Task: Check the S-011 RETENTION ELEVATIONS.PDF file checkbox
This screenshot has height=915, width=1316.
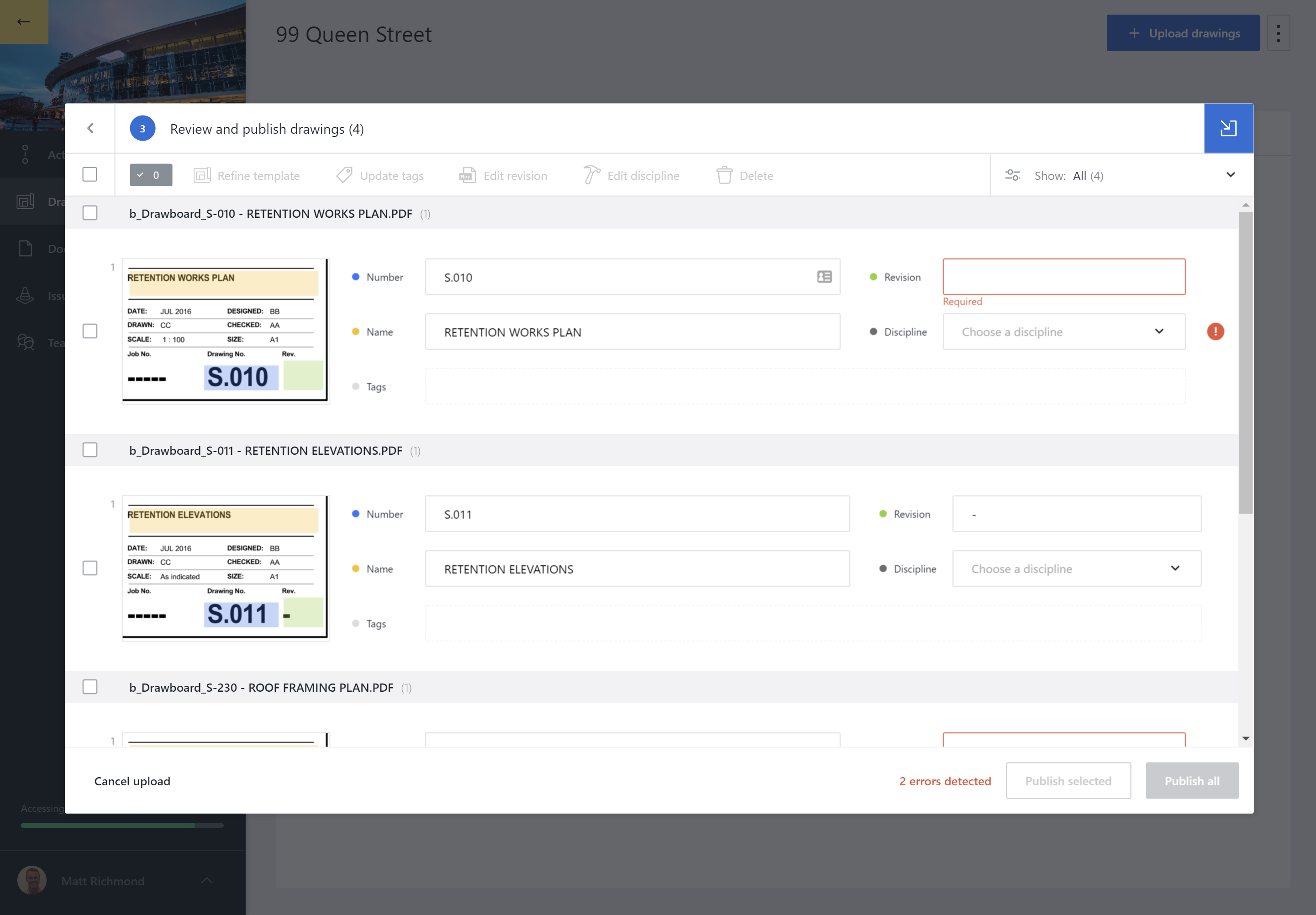Action: [x=90, y=450]
